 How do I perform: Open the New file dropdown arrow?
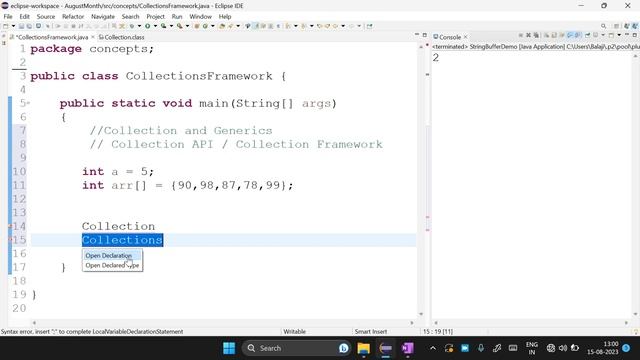pyautogui.click(x=13, y=26)
